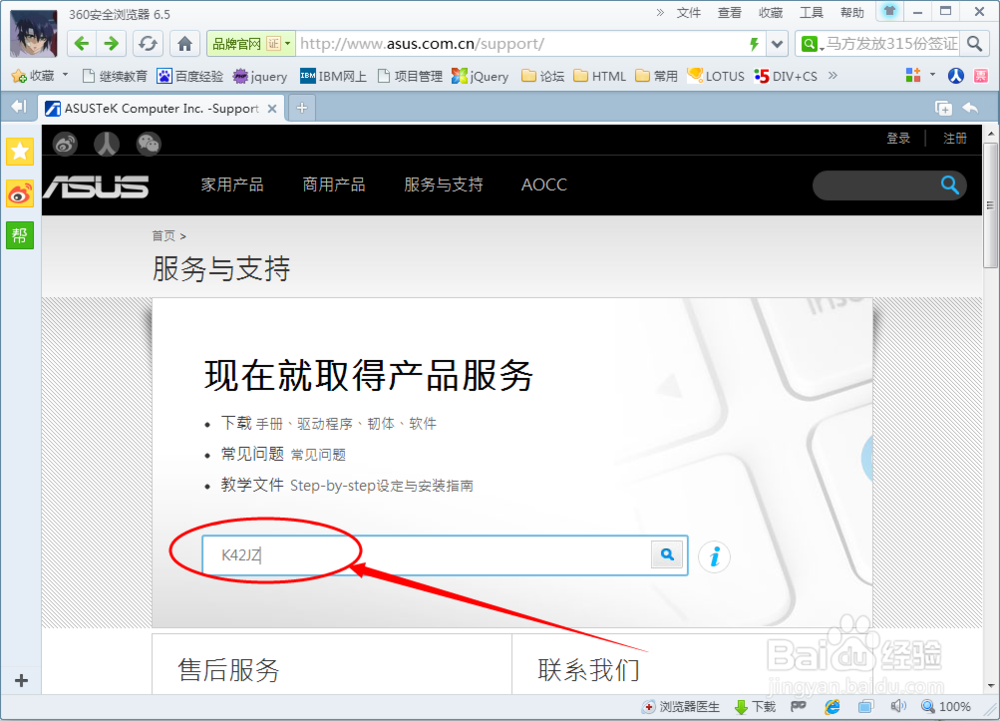Select the ASUSTeK Computer Inc. -Support tab

(159, 108)
